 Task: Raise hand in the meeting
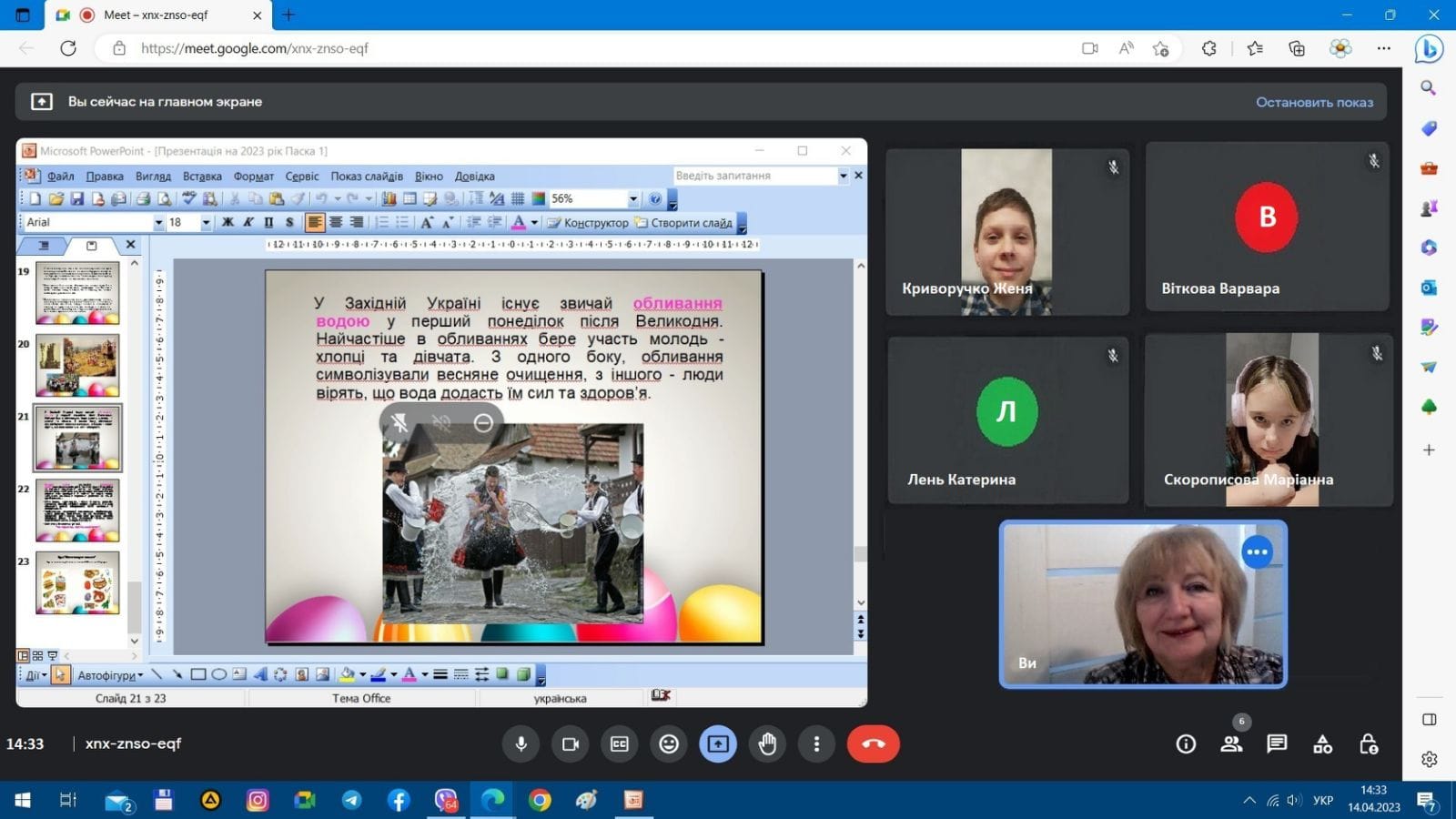pos(767,744)
